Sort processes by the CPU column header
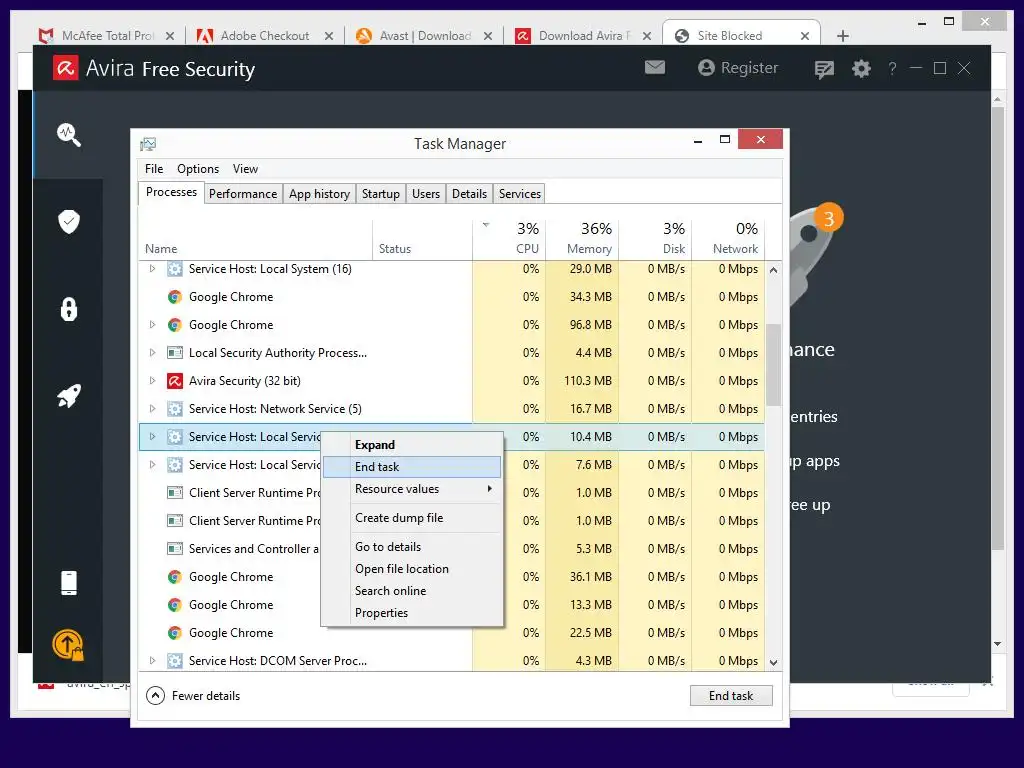 509,238
